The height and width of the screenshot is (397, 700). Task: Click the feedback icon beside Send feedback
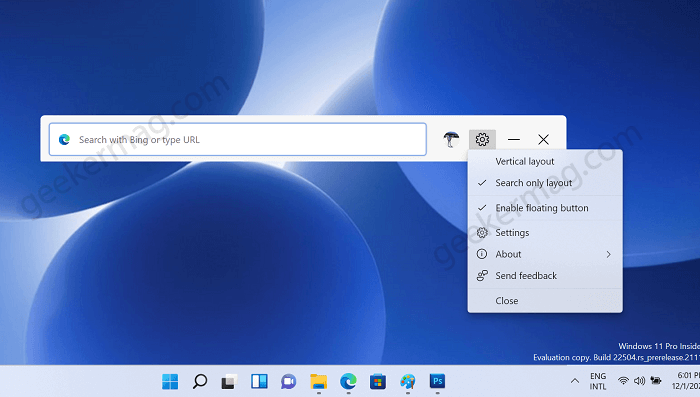tap(482, 276)
